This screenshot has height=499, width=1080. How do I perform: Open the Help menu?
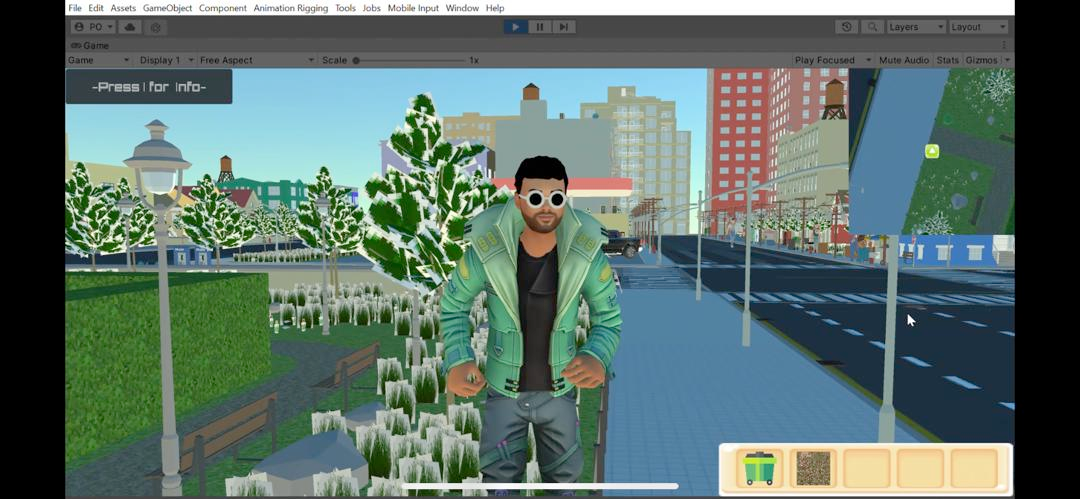coord(495,8)
